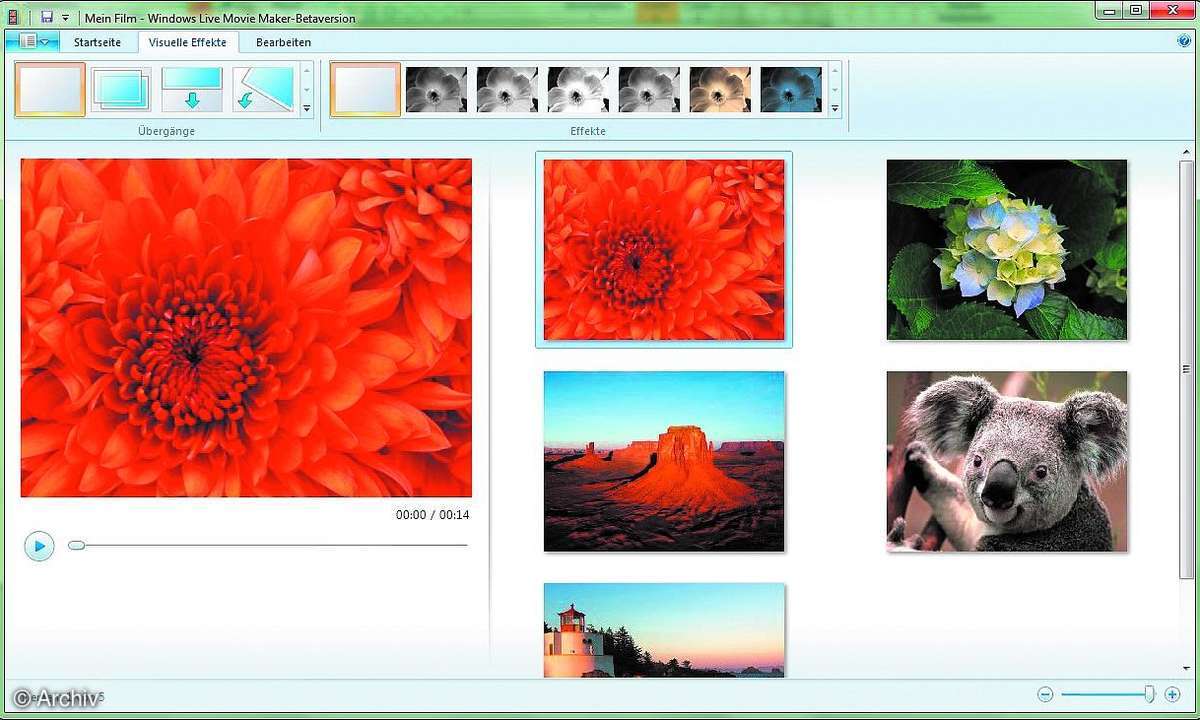
Task: Open the quick access toolbar customize arrow
Action: [x=65, y=17]
